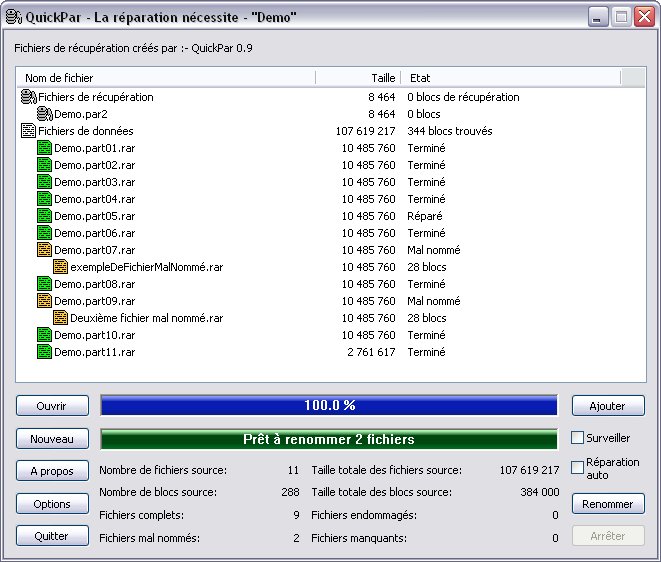This screenshot has width=661, height=562.
Task: Select the Demo.part01.rar file name
Action: pos(94,148)
